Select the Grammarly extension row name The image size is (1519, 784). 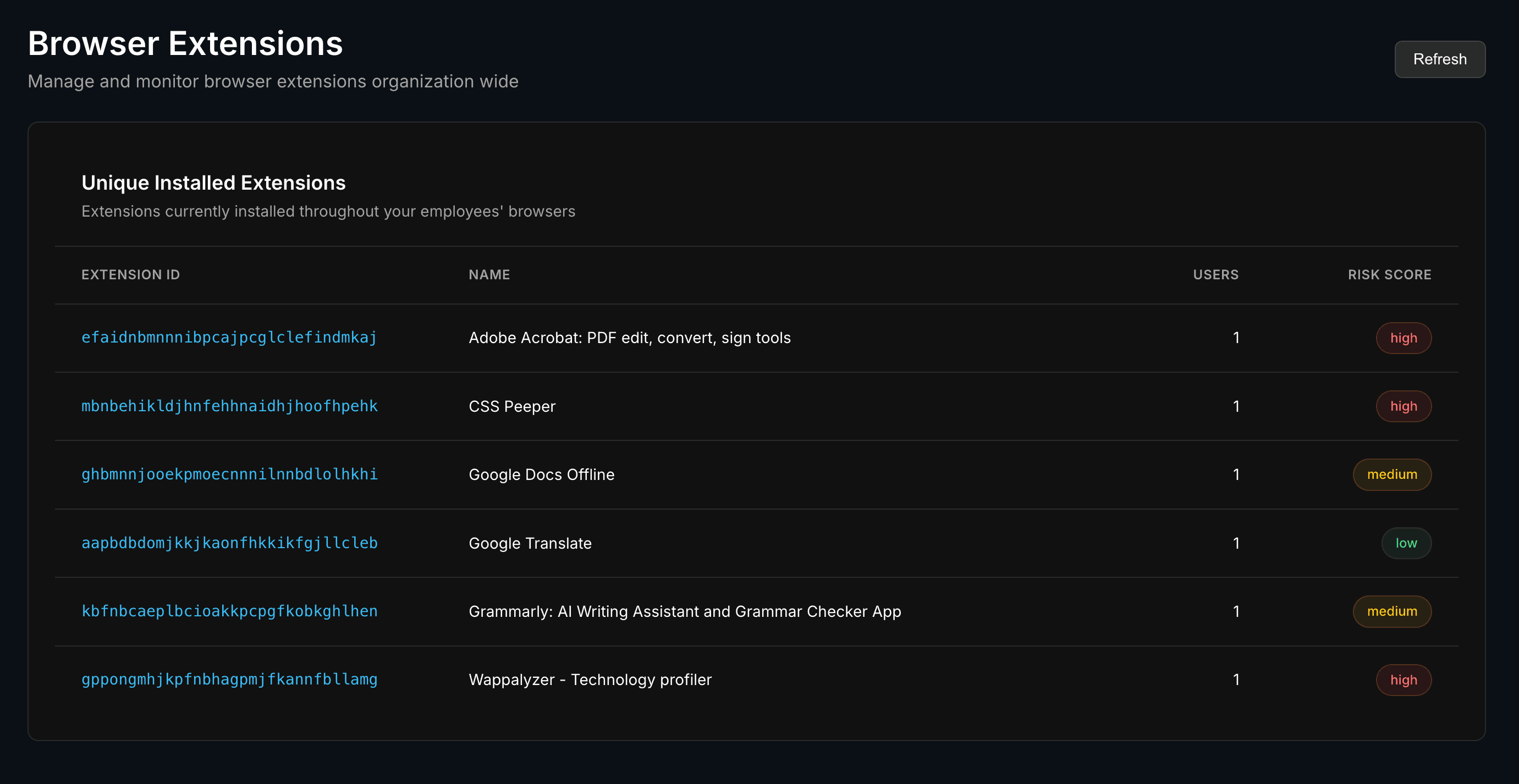tap(685, 611)
